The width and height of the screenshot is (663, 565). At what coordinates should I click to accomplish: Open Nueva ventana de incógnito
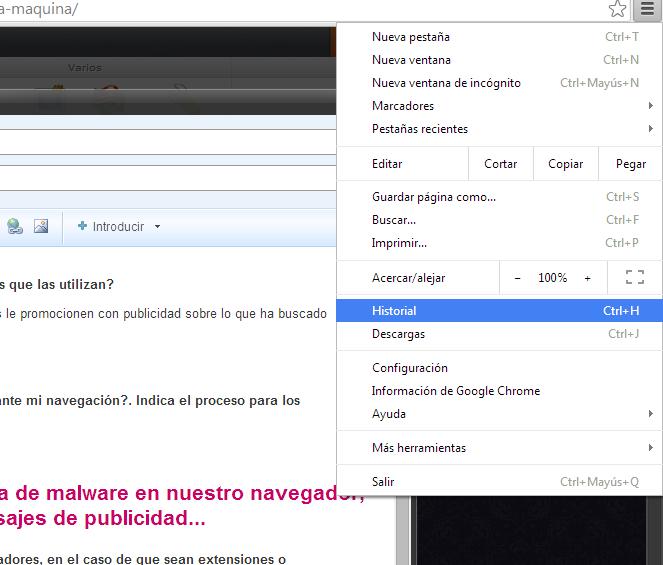tap(499, 83)
